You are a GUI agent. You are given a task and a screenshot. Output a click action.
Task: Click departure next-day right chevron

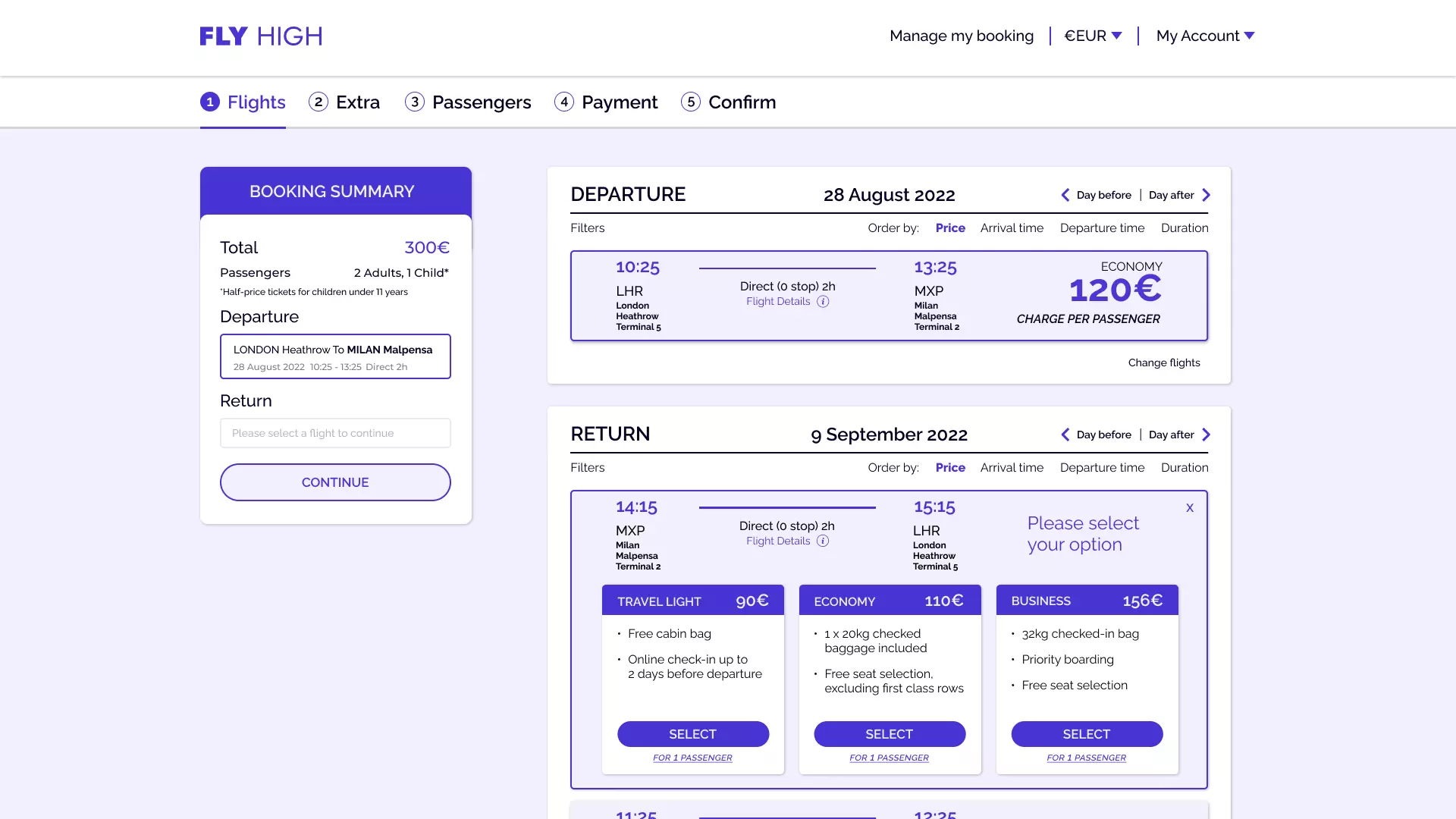coord(1207,195)
